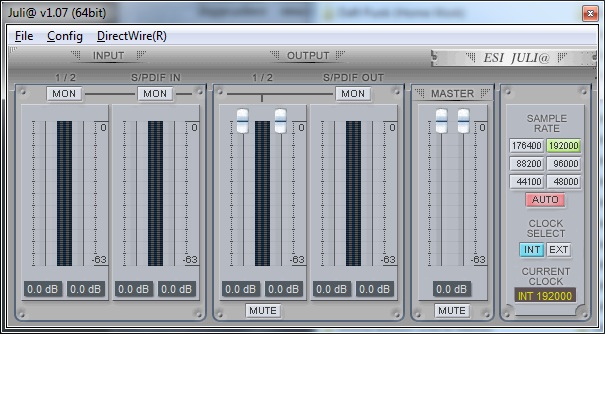Screen dimensions: 605x403
Task: Select 192000 sample rate
Action: point(564,146)
